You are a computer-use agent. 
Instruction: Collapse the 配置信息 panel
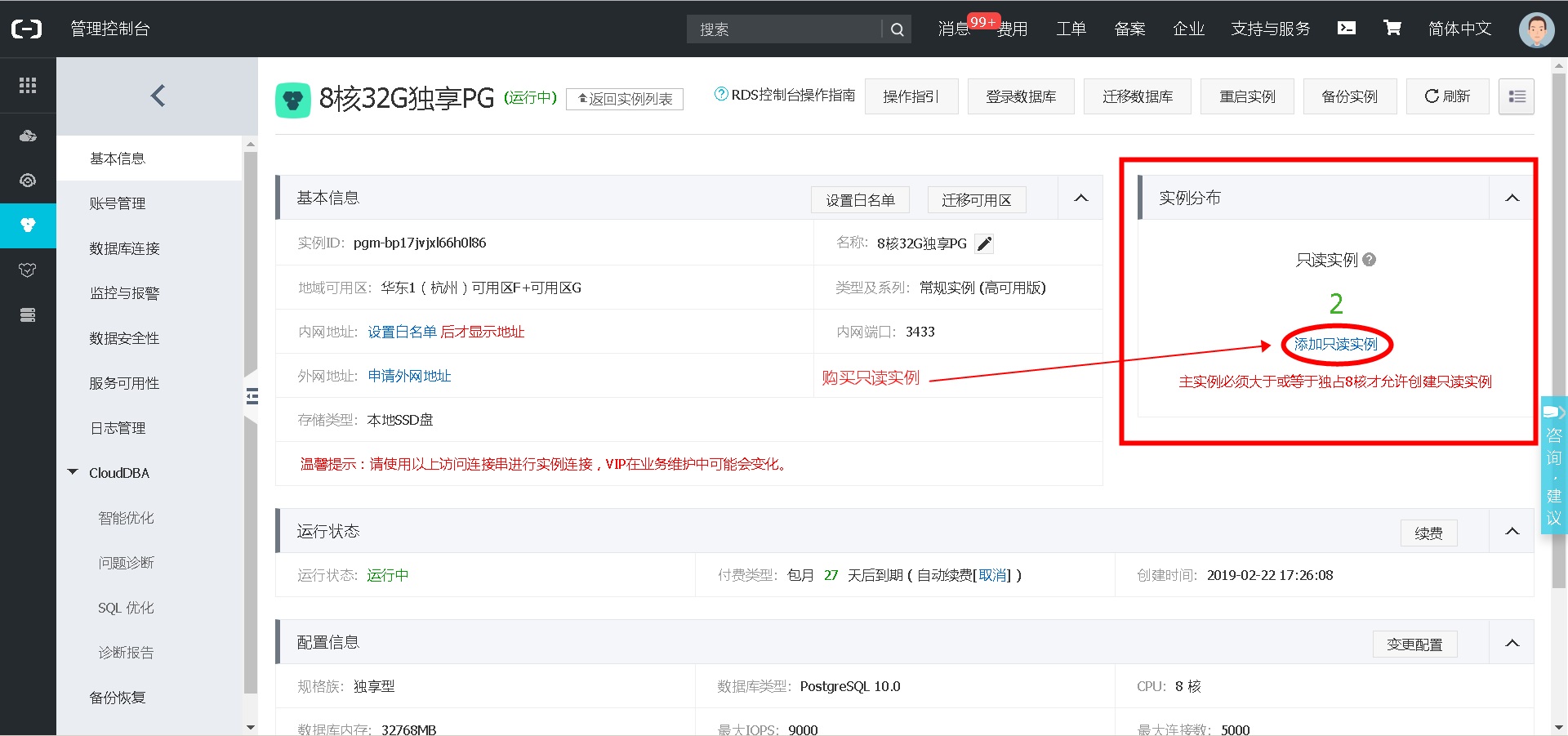coord(1512,642)
